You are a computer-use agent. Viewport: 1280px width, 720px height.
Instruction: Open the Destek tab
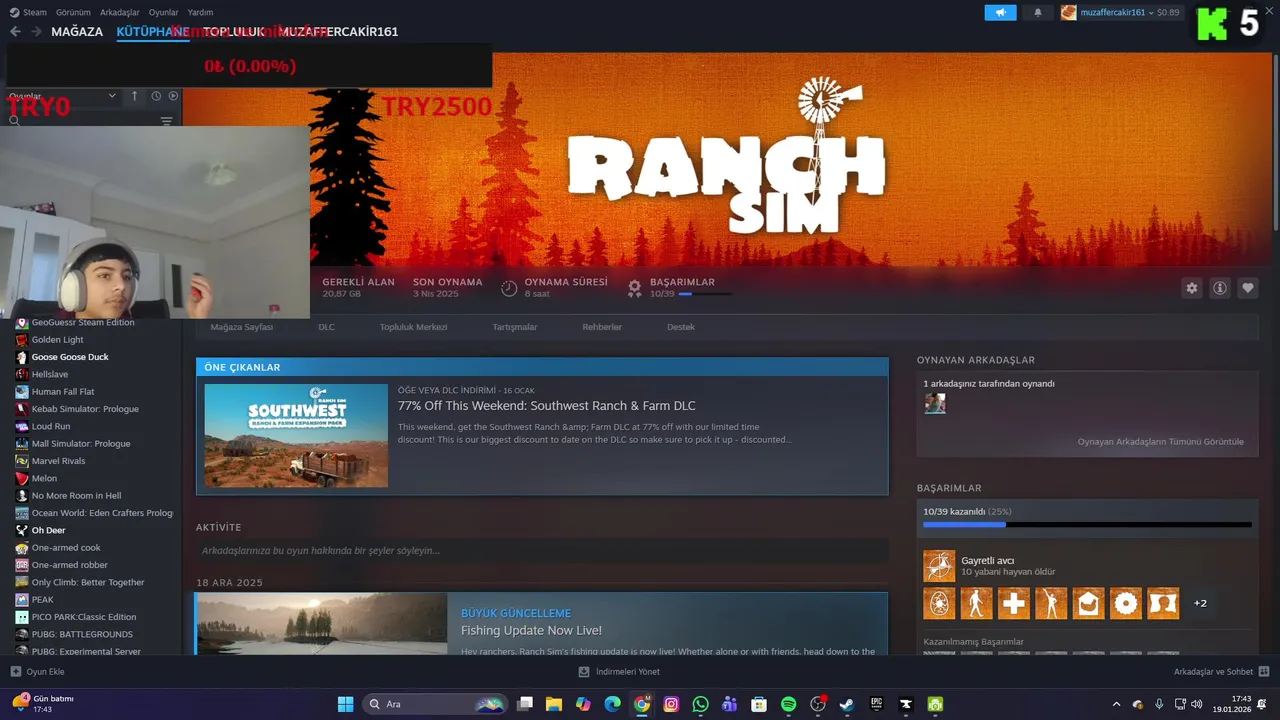click(x=681, y=327)
